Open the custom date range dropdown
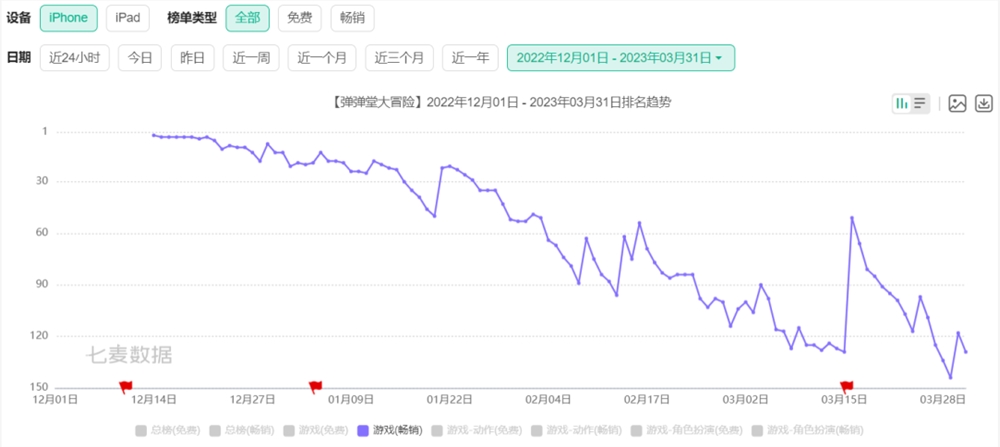The width and height of the screenshot is (1000, 447). click(x=621, y=58)
